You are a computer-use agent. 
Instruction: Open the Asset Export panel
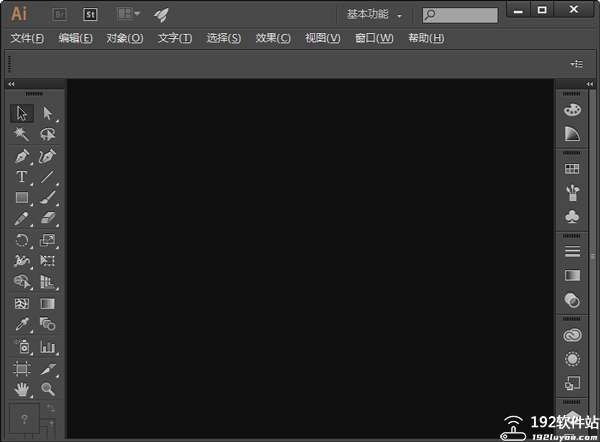[572, 383]
